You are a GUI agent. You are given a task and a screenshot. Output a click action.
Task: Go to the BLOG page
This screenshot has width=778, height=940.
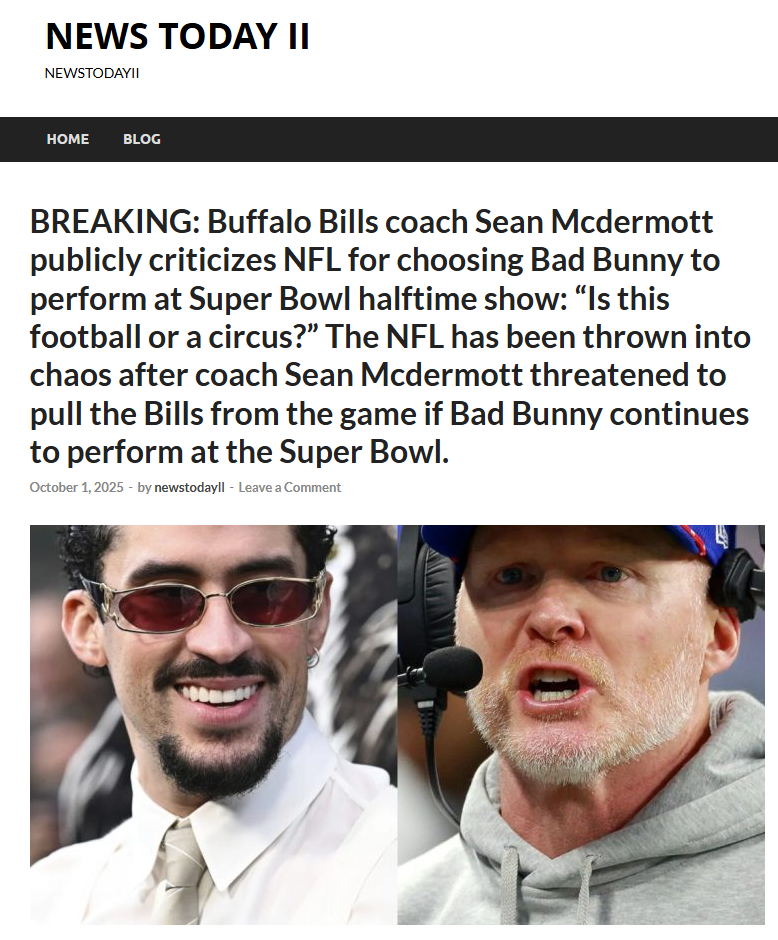[x=142, y=139]
